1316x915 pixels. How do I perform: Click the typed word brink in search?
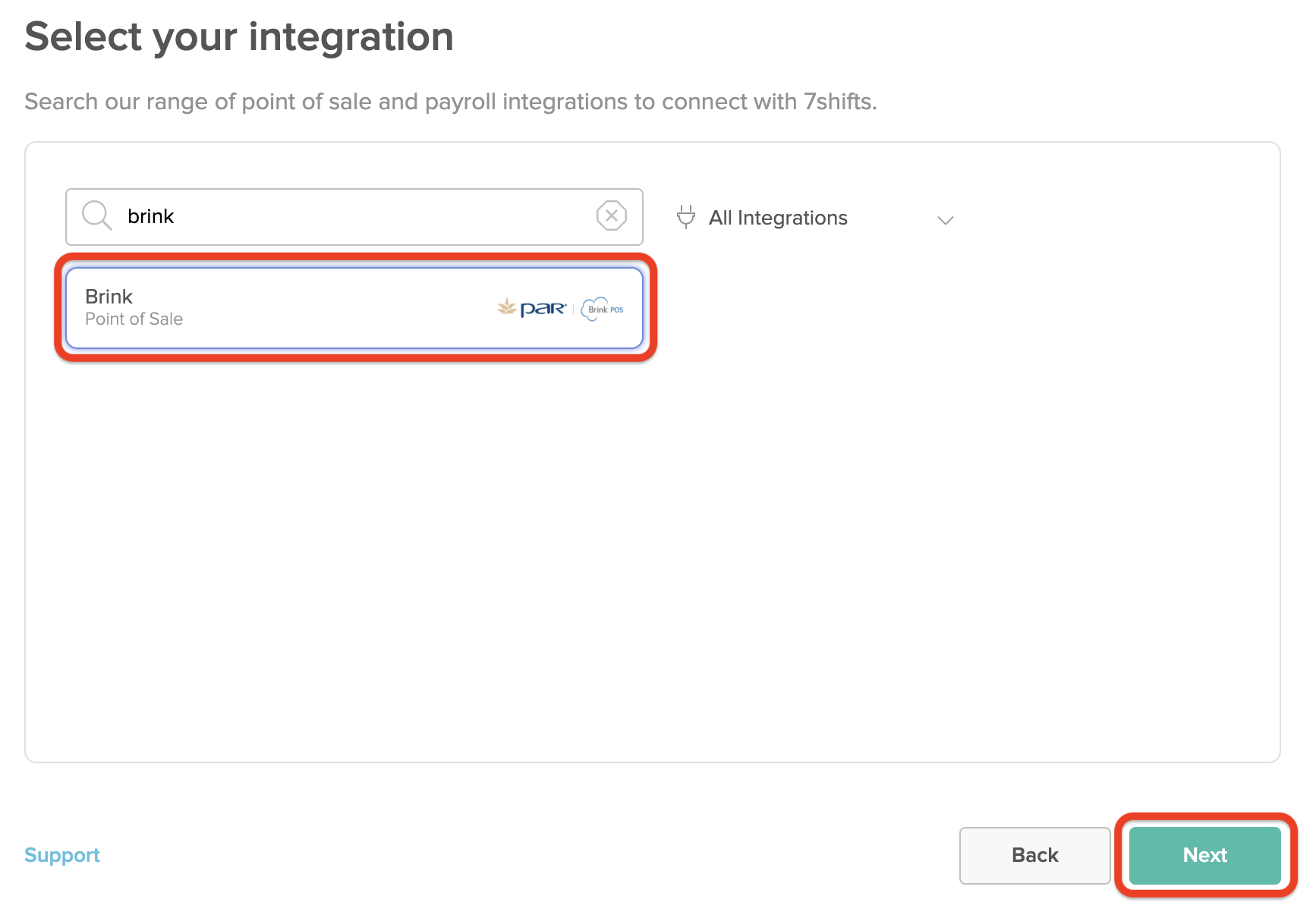(150, 217)
